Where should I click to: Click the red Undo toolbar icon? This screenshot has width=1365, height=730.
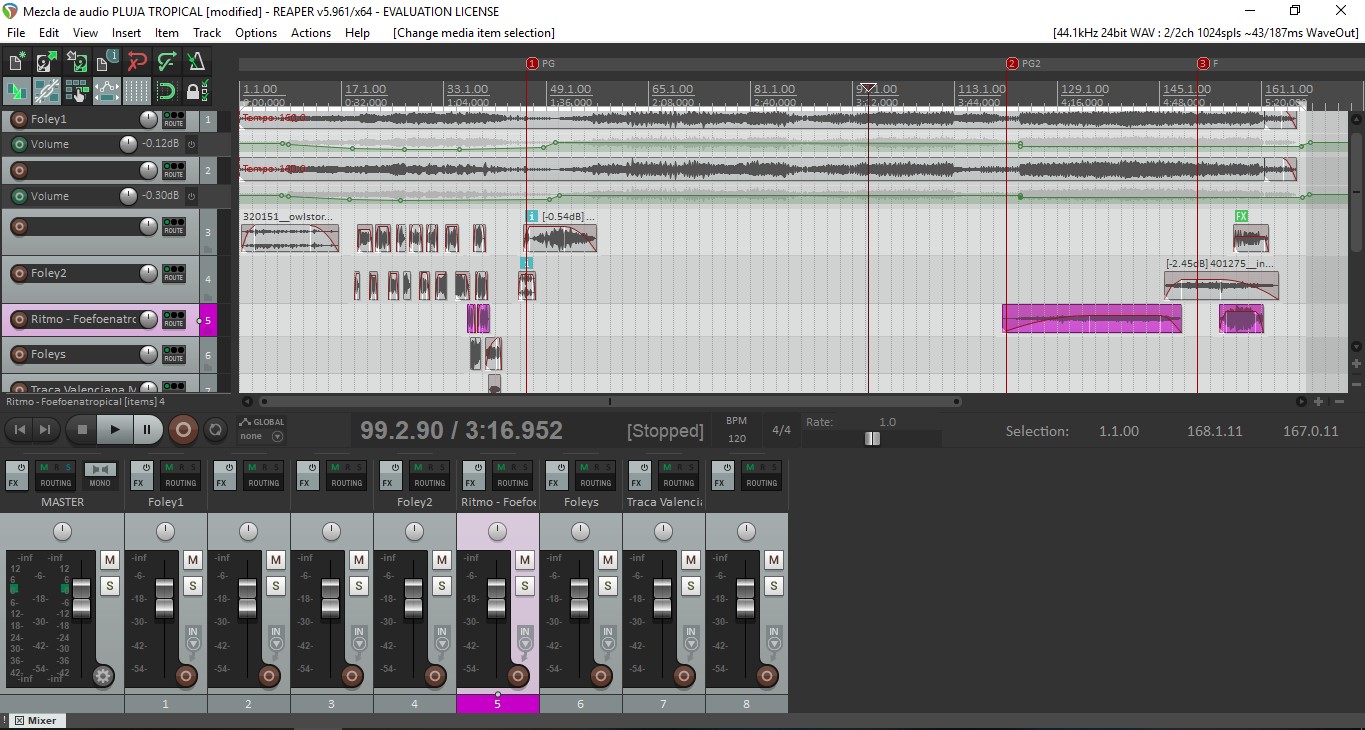[x=137, y=63]
